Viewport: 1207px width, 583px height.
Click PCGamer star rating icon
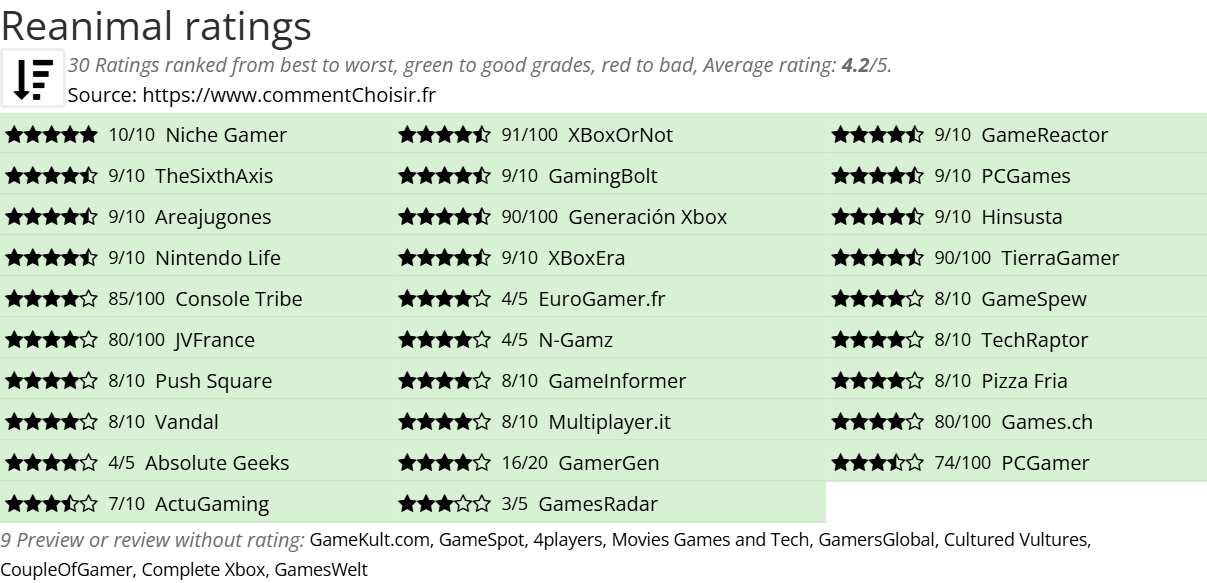tap(877, 463)
